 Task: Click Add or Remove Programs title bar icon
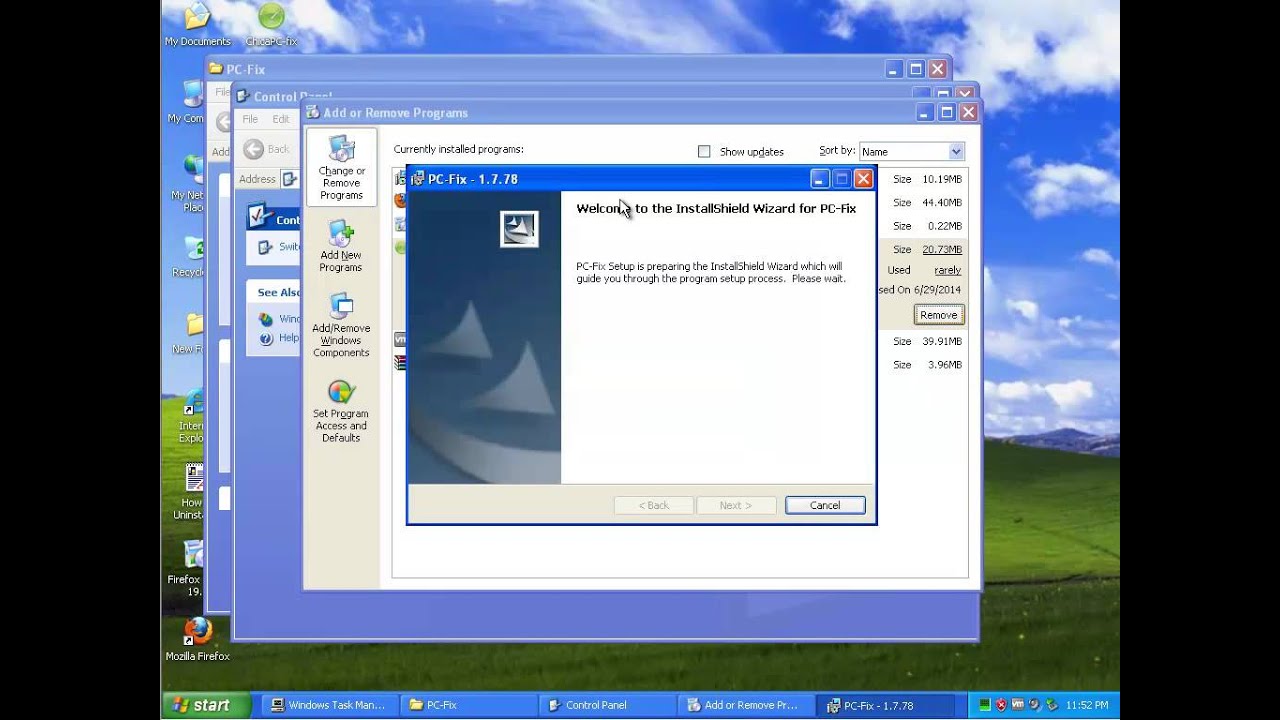click(312, 112)
